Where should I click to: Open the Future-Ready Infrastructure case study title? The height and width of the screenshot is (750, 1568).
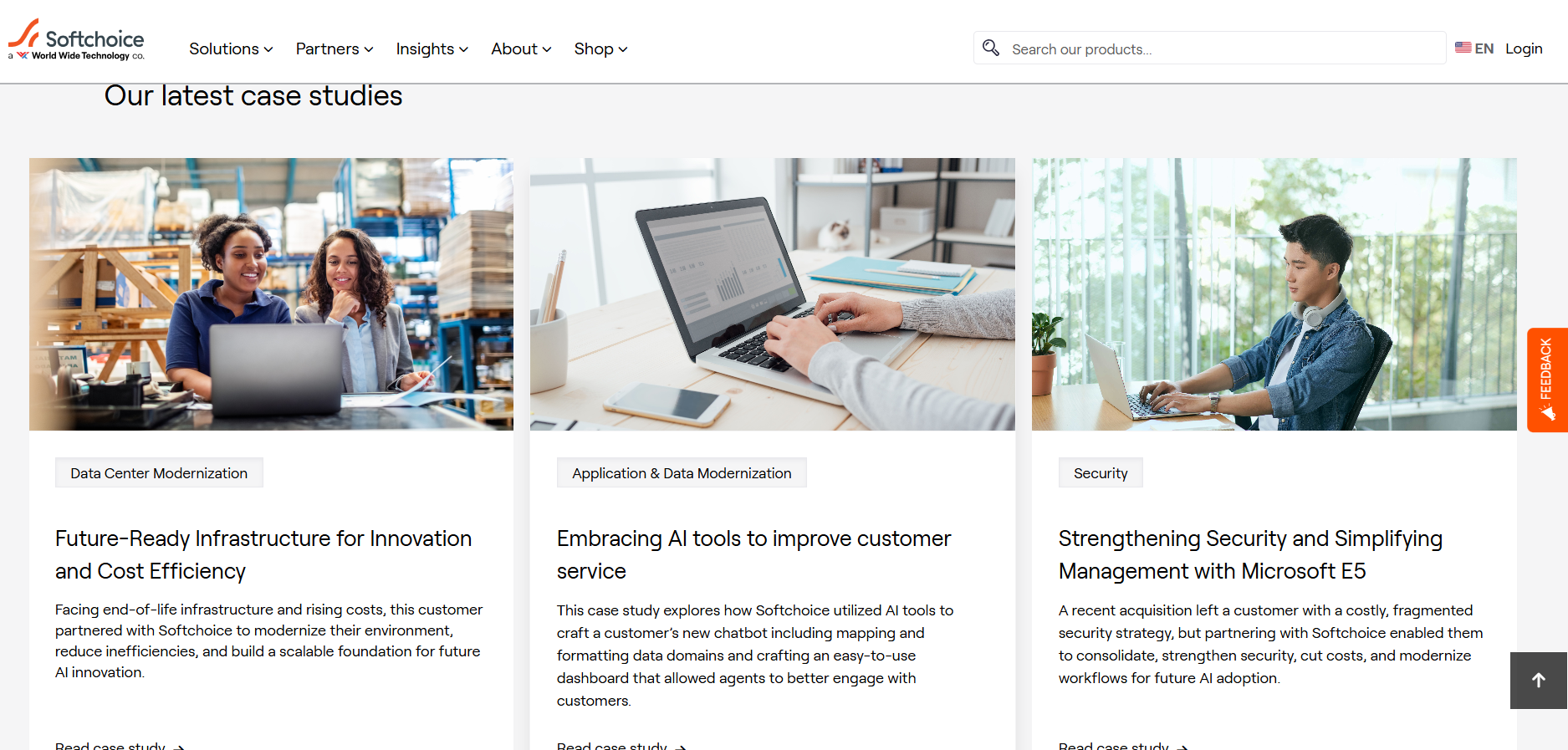[x=263, y=554]
